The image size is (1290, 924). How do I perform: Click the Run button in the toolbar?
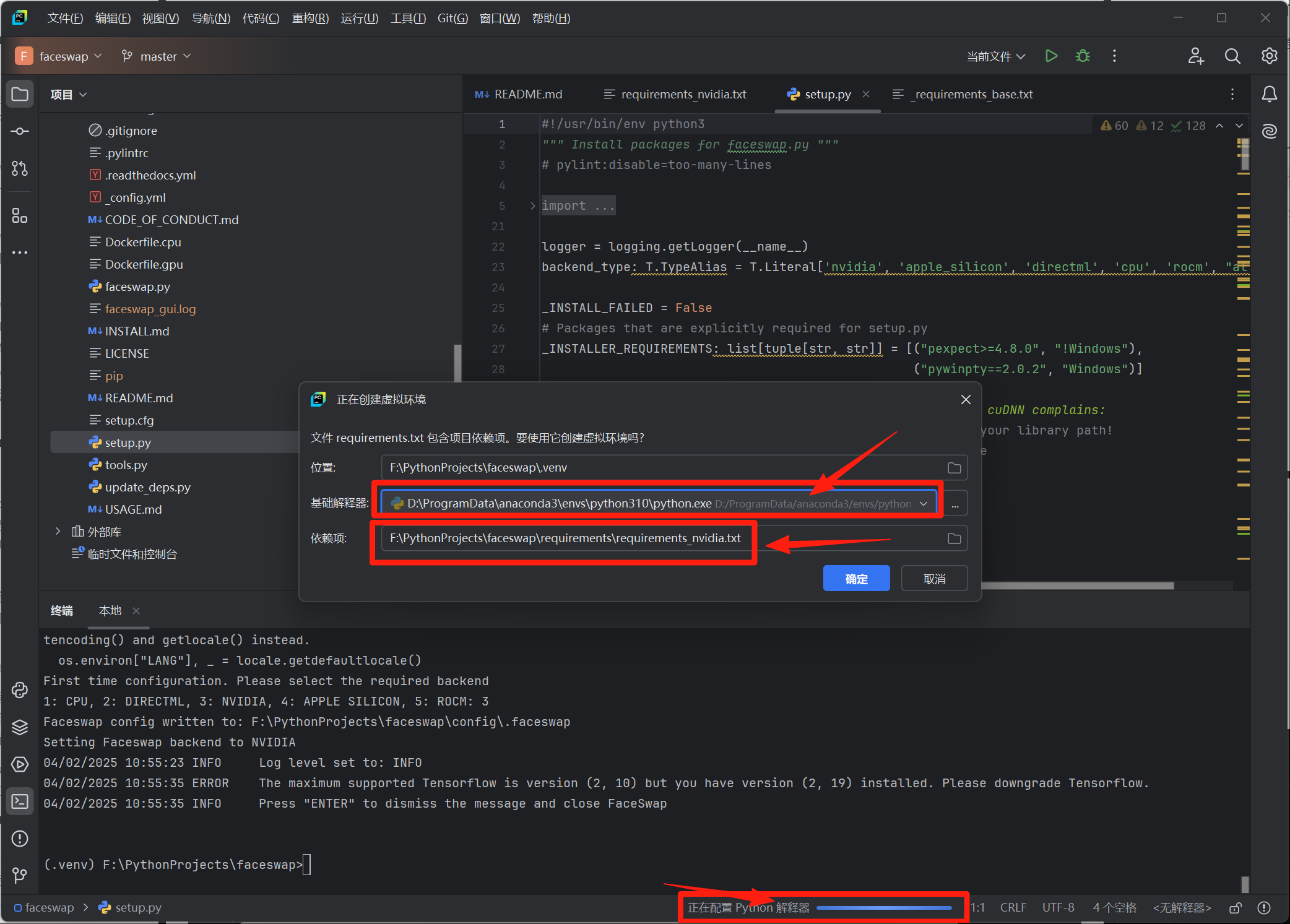click(x=1051, y=56)
